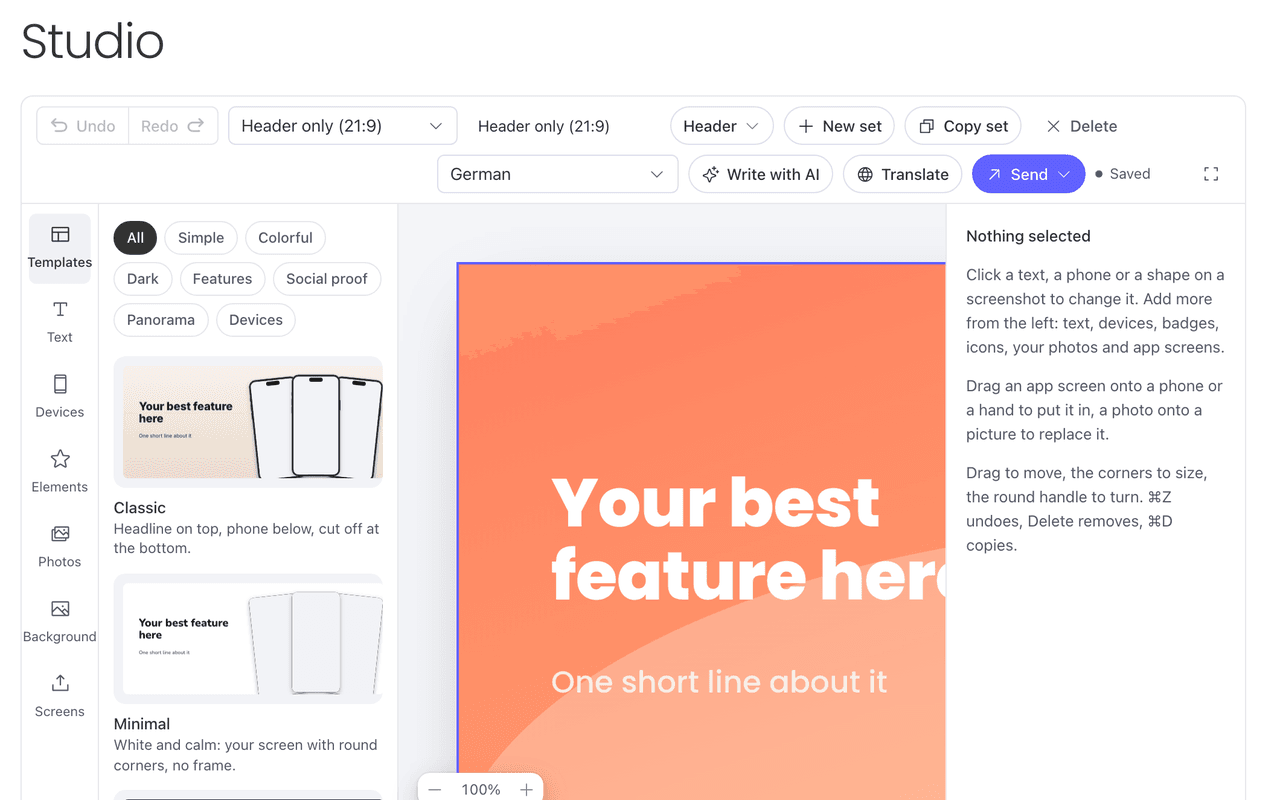Click the fullscreen expand icon

point(1211,174)
